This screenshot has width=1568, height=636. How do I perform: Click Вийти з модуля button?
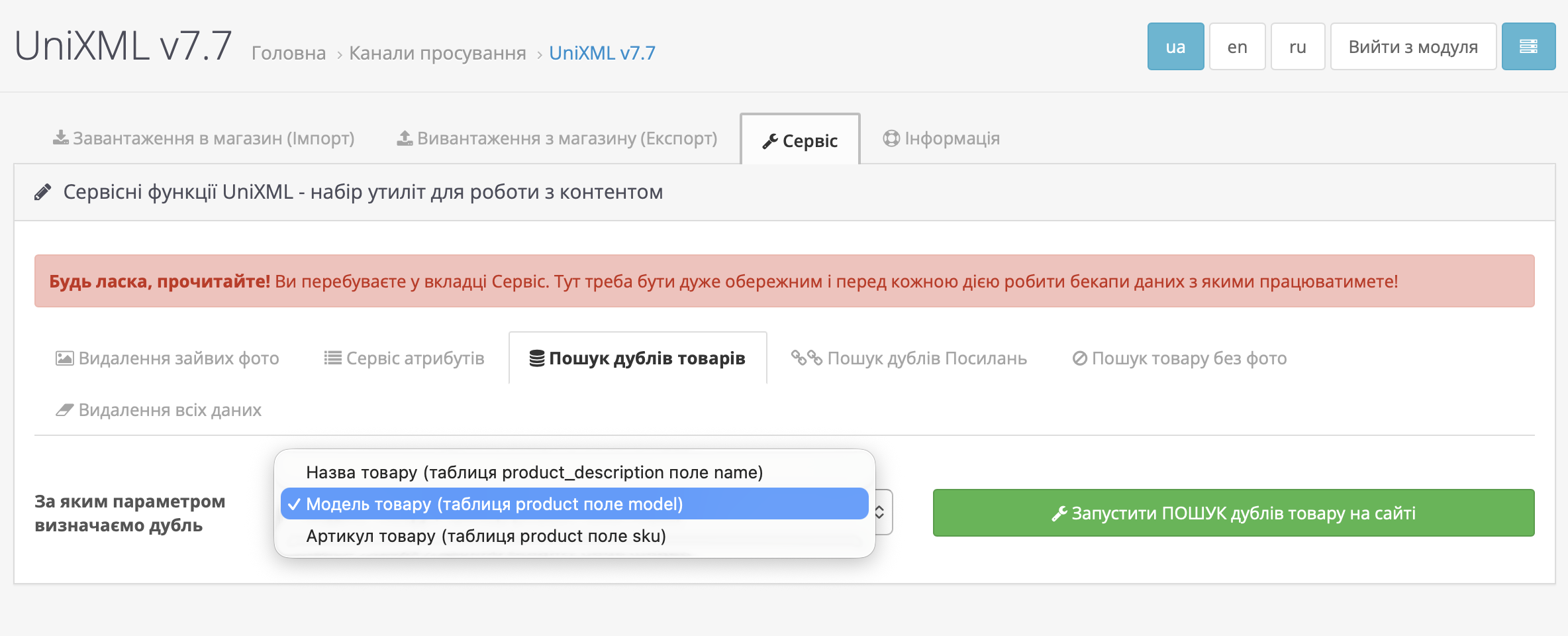(x=1413, y=46)
